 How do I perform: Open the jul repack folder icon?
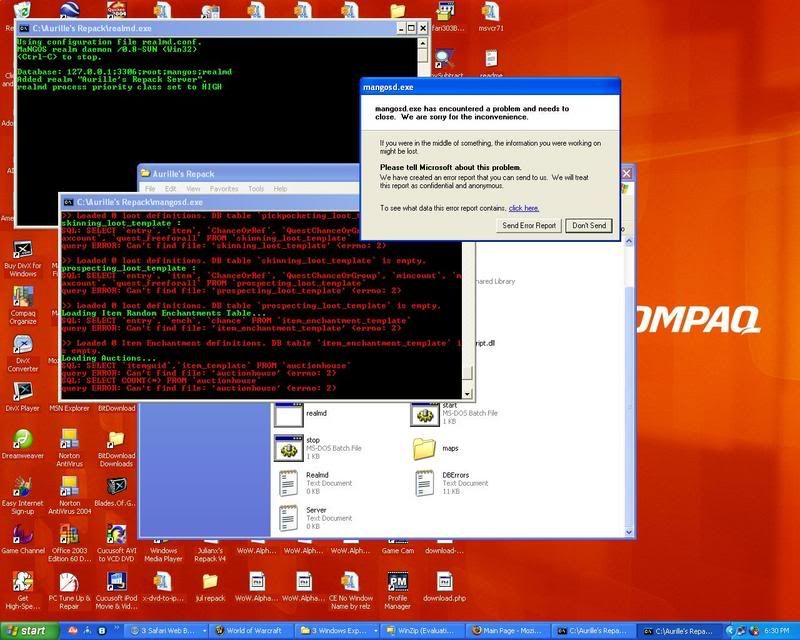click(210, 586)
